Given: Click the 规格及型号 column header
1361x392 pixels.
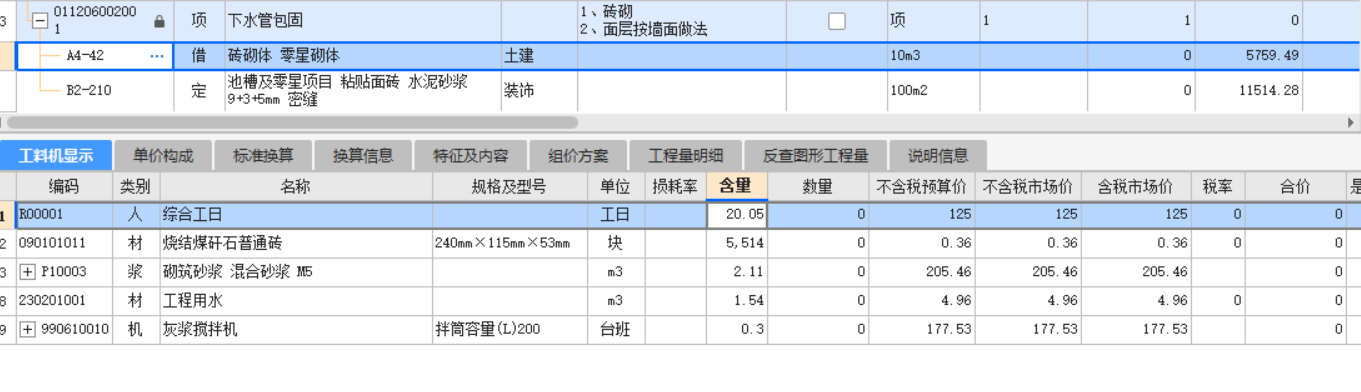Looking at the screenshot, I should coord(510,186).
